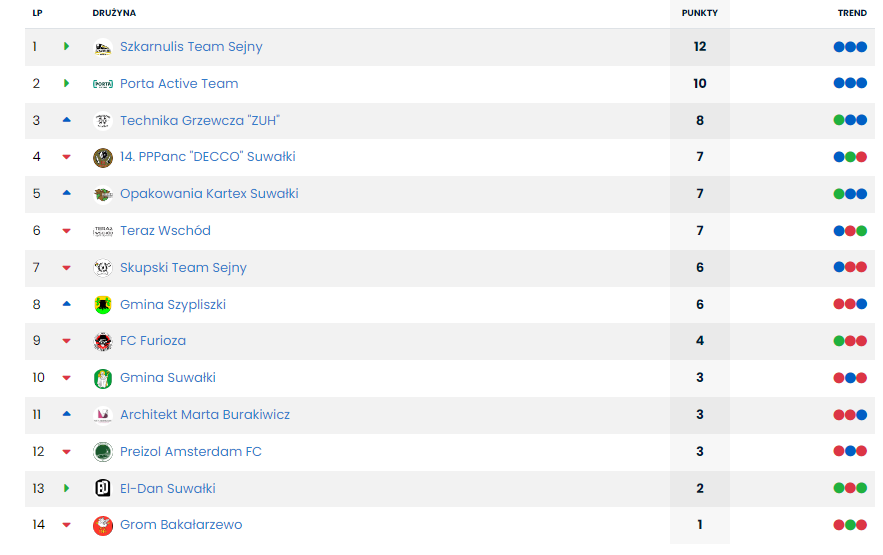This screenshot has height=555, width=883.
Task: Click trend dots for Szkarnulis Team Sejny
Action: click(850, 47)
